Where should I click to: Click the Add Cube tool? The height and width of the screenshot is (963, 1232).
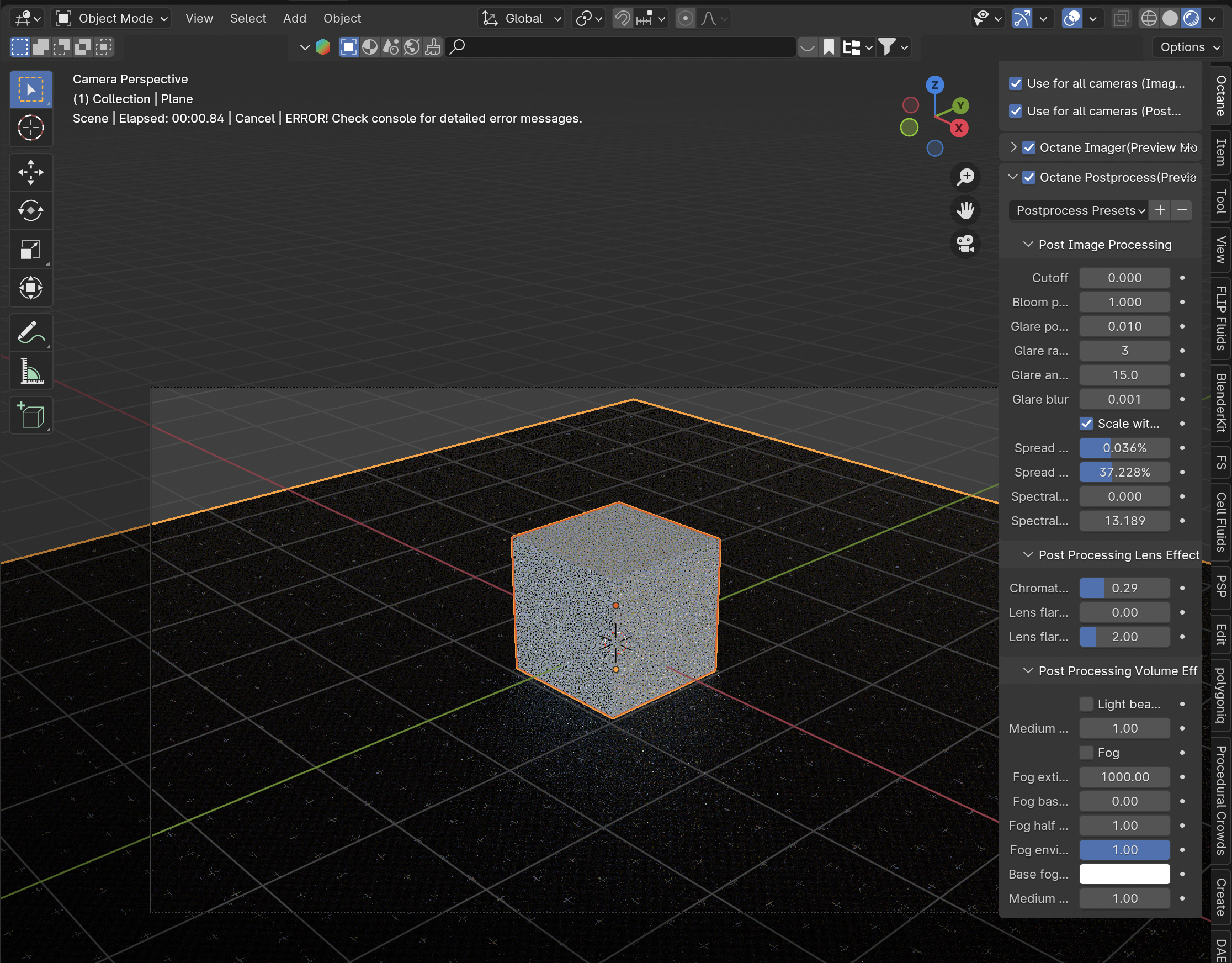pos(31,416)
